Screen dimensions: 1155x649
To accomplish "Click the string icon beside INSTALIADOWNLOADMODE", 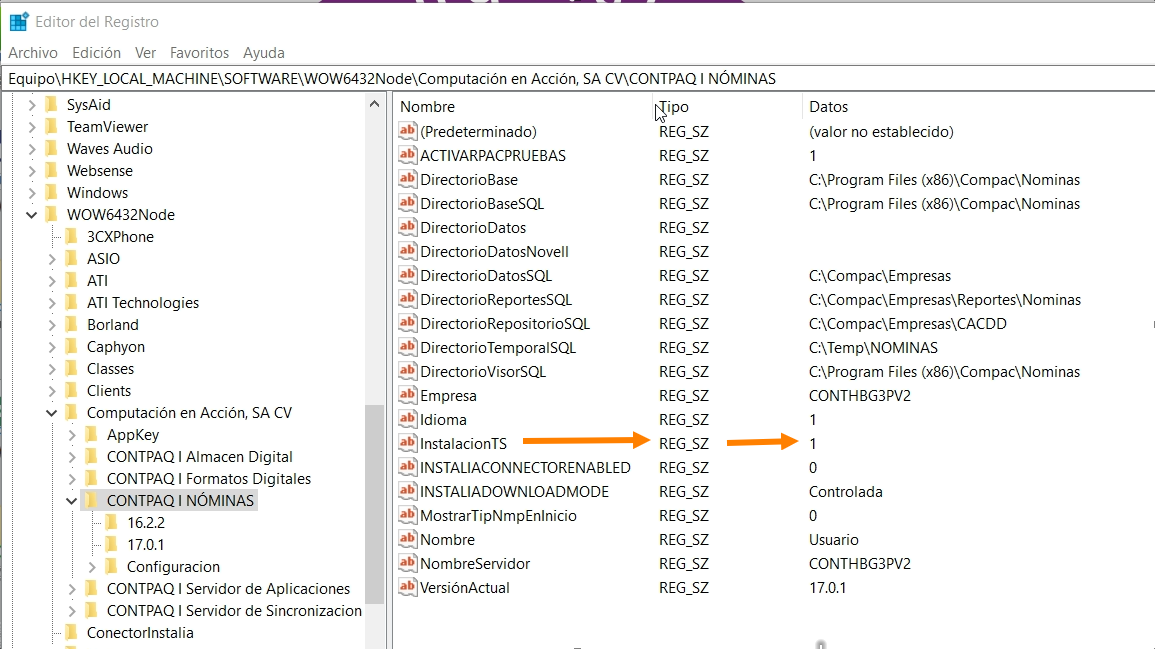I will [407, 491].
